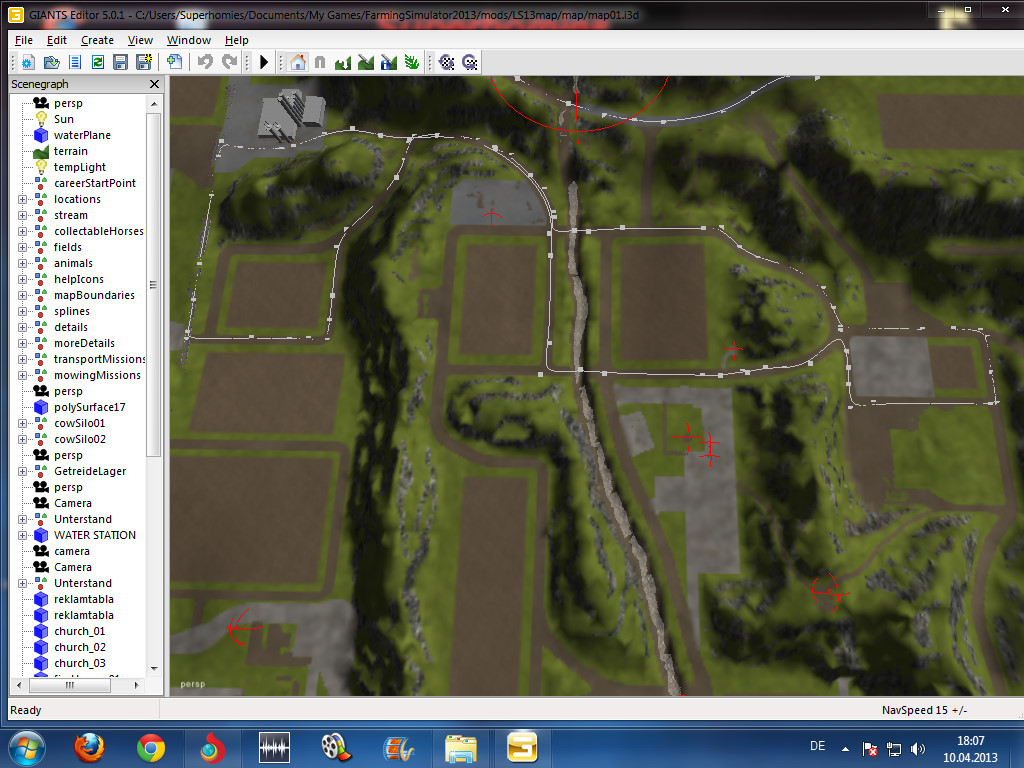
Task: Toggle the magnet snap tool
Action: pos(320,62)
